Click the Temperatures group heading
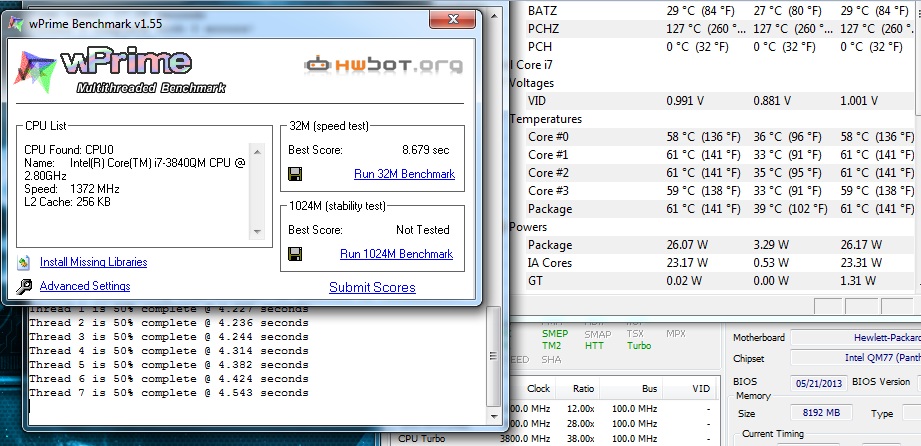Screen dimensions: 921x446 tap(546, 119)
